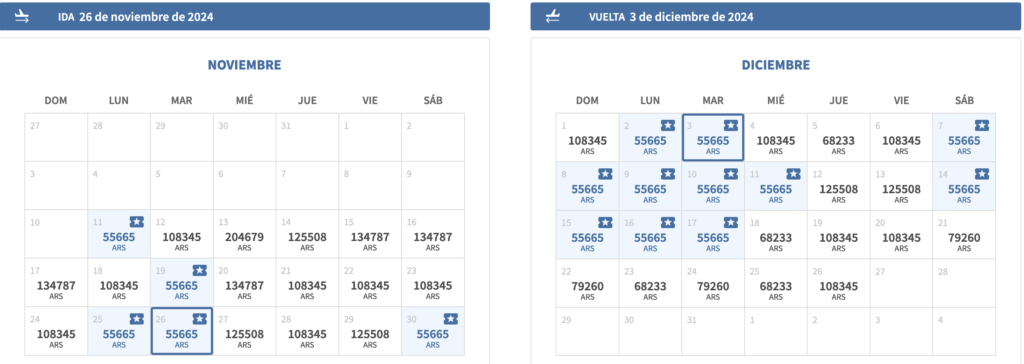Click the promo star icon on November 19

click(199, 271)
